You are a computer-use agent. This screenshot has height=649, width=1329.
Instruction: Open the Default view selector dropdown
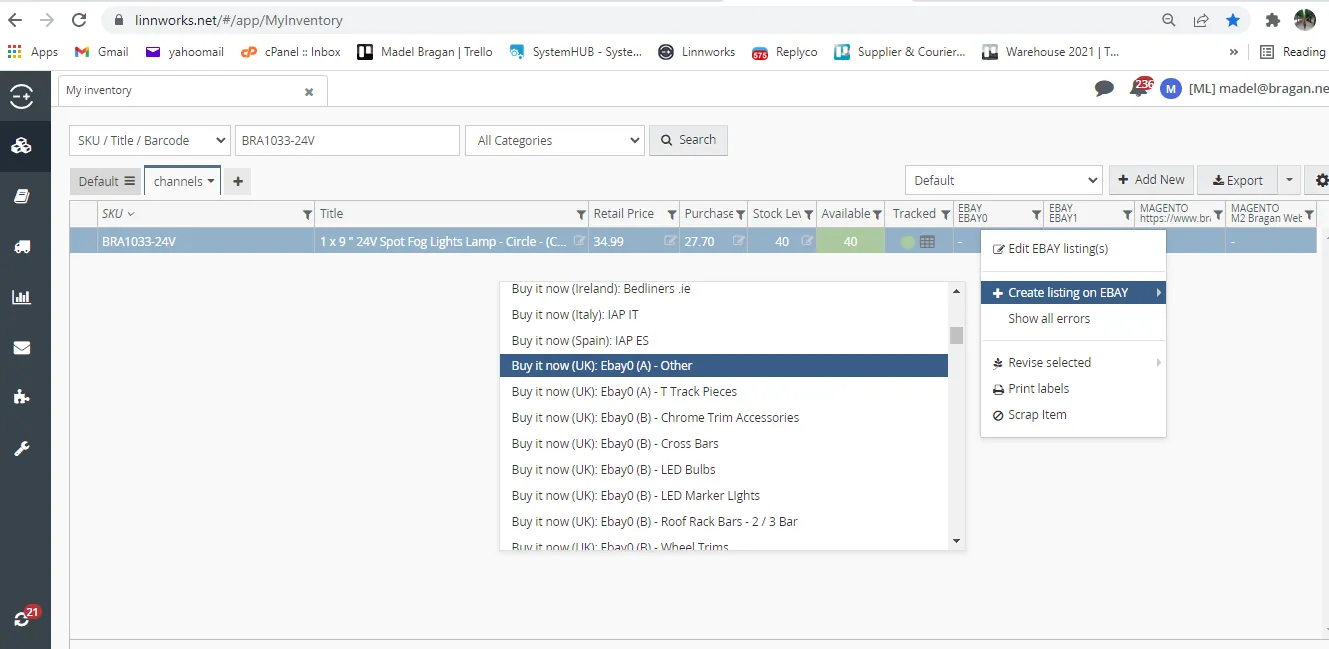[x=1004, y=181]
